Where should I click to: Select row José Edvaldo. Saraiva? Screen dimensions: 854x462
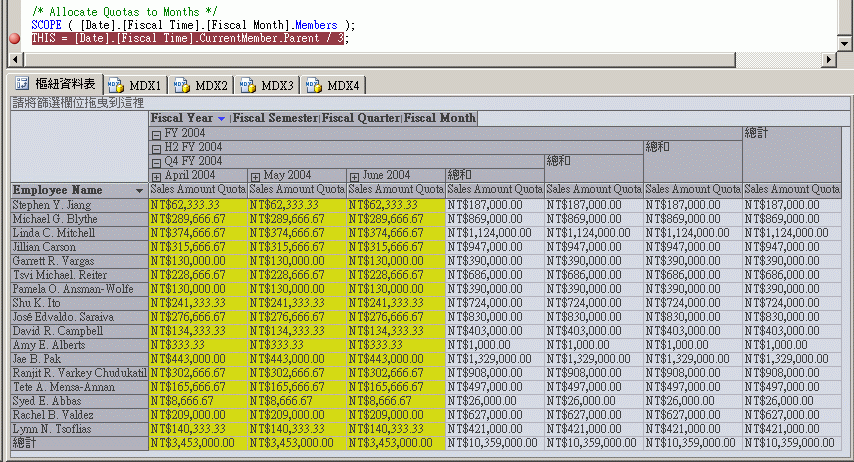(80, 317)
